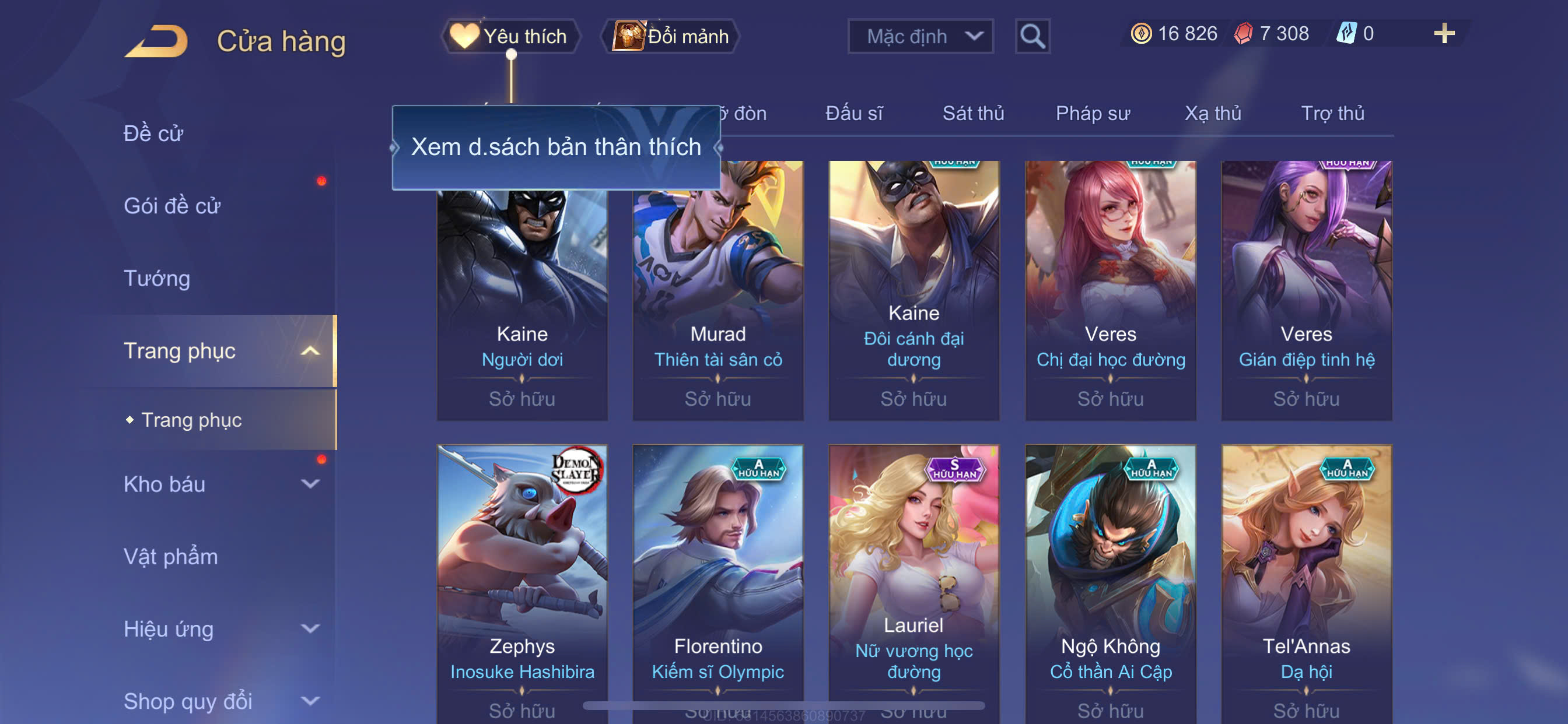Expand the Hiệu ứng sidebar section
This screenshot has height=724, width=1568.
pyautogui.click(x=310, y=628)
